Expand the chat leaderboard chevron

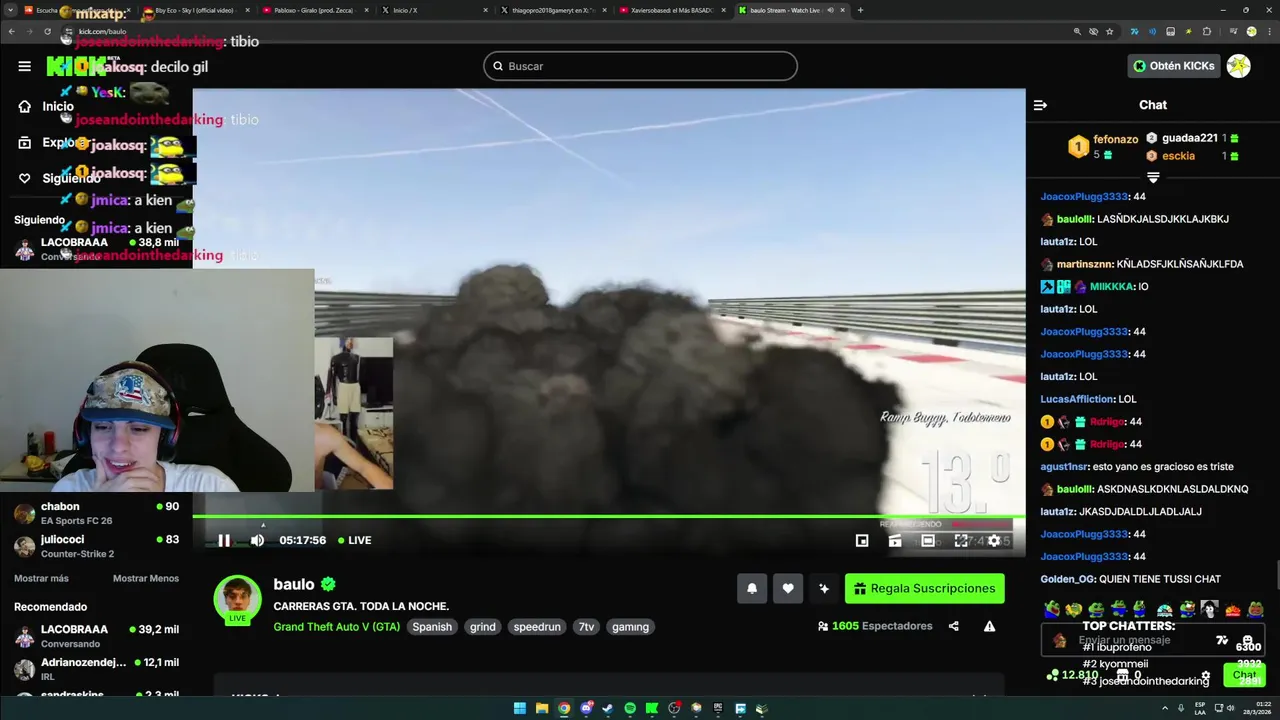1153,177
